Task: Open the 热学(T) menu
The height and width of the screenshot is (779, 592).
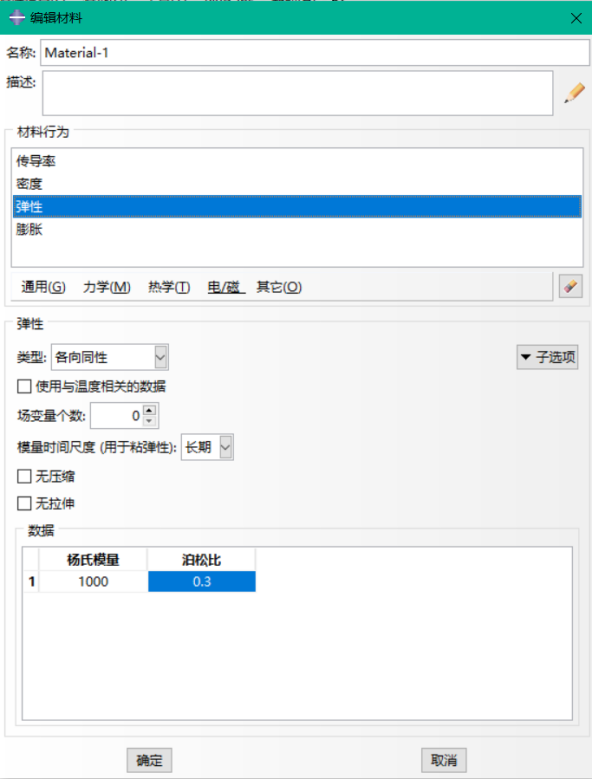Action: (169, 287)
